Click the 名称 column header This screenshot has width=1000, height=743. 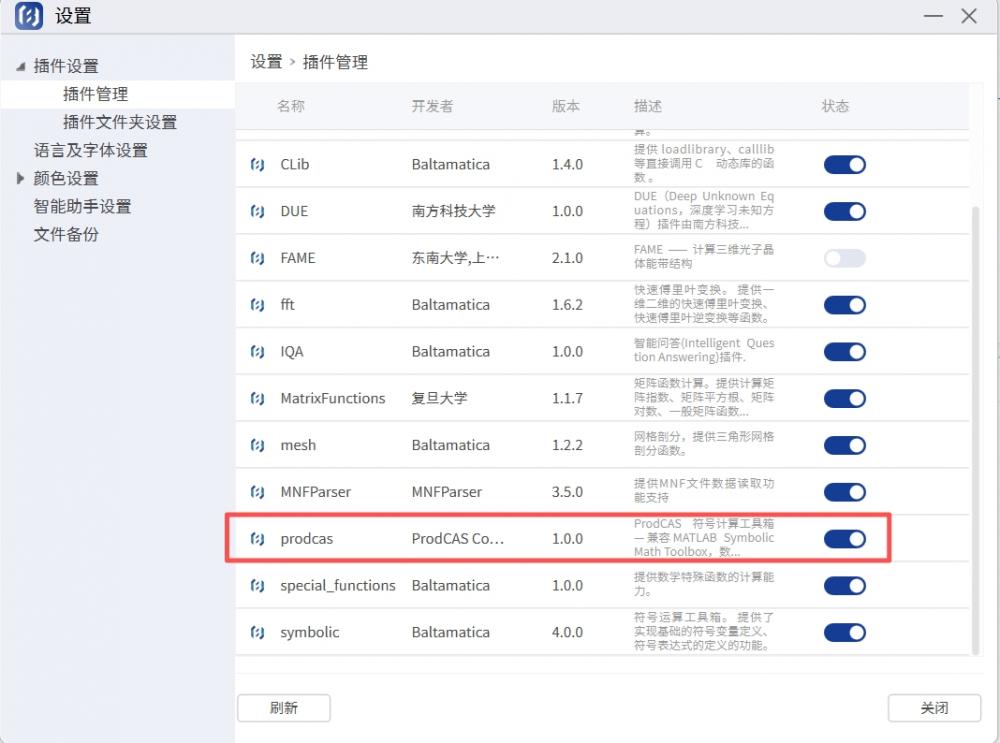point(291,106)
